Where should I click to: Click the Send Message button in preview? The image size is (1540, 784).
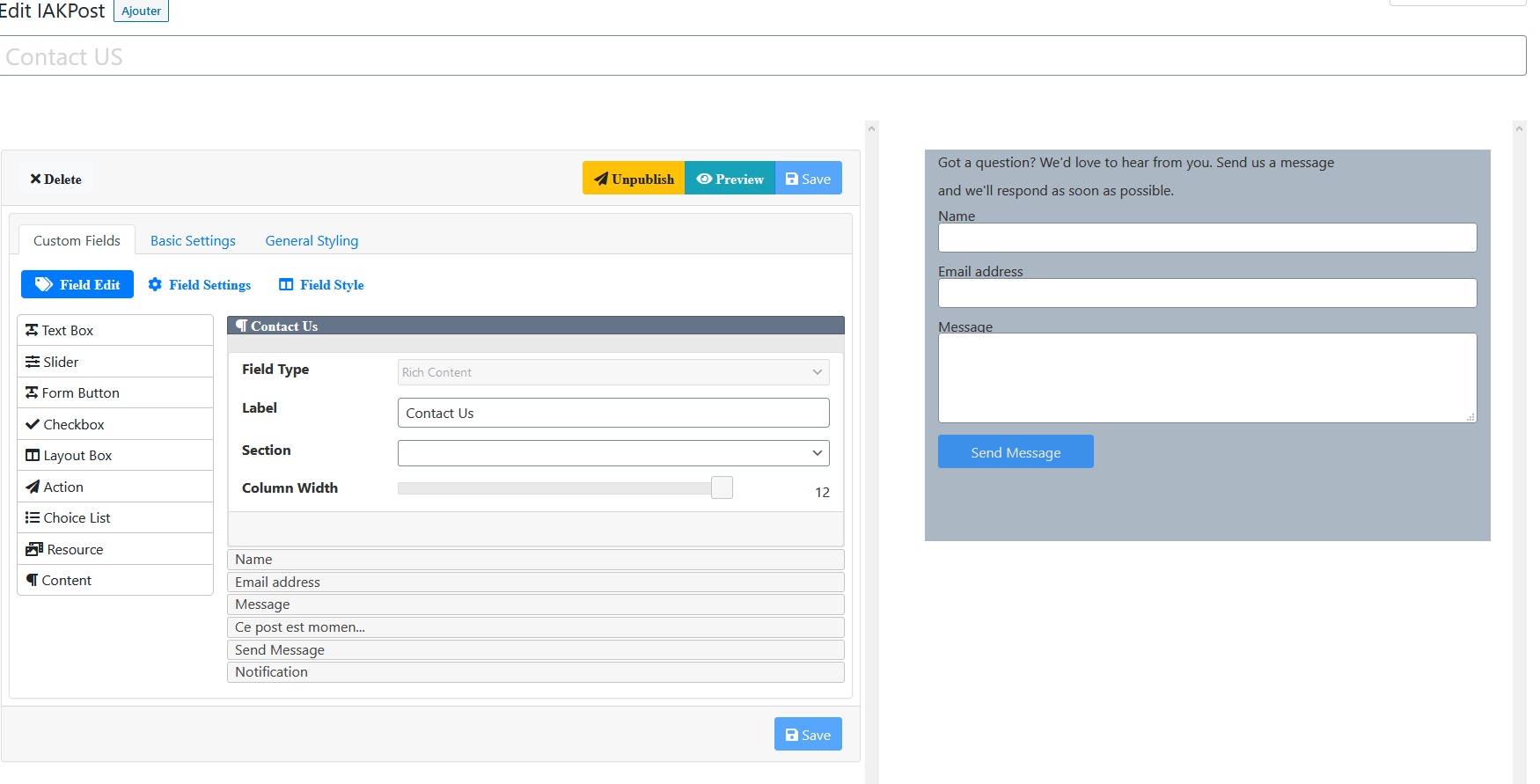coord(1016,451)
